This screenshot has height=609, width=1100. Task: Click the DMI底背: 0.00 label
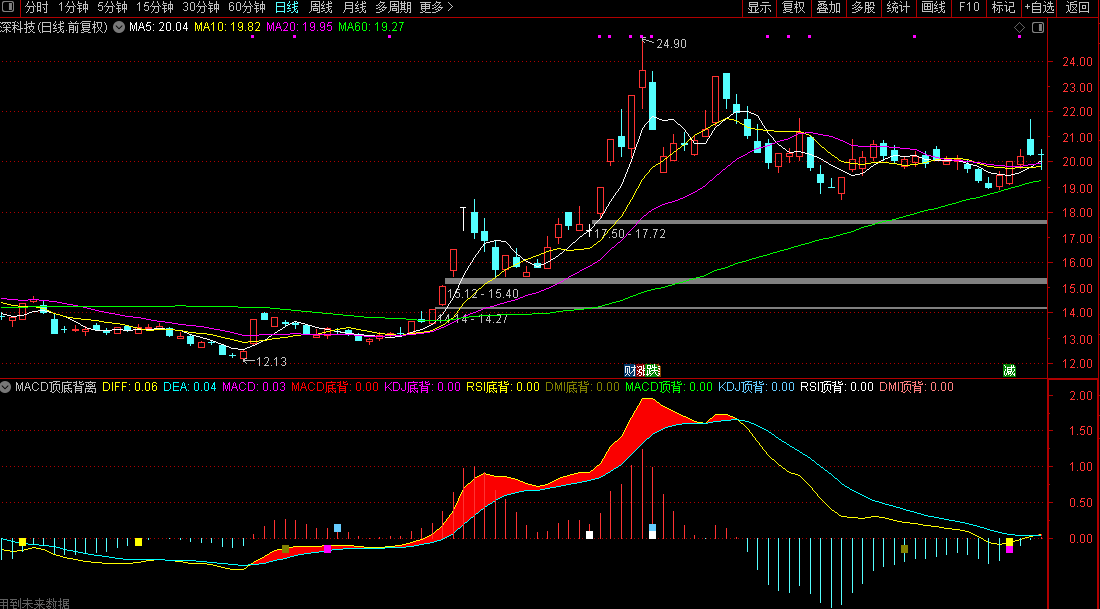[x=582, y=387]
